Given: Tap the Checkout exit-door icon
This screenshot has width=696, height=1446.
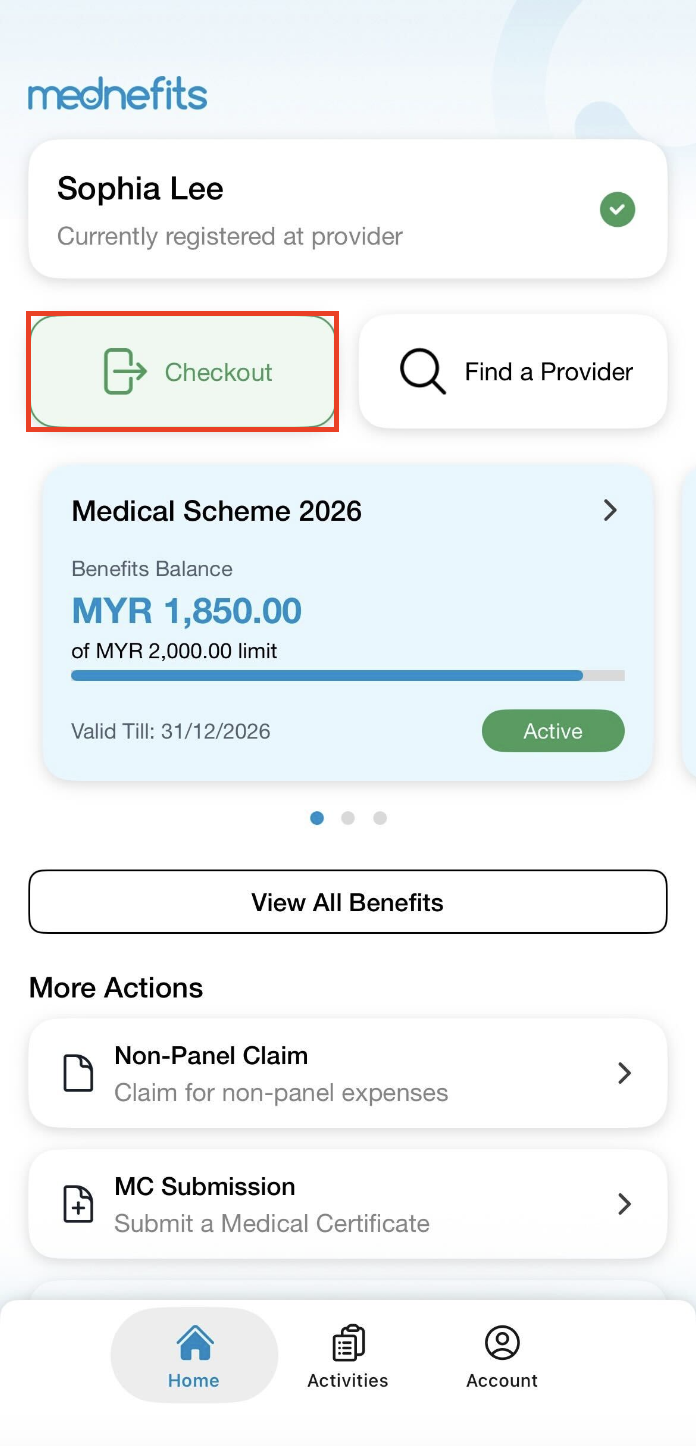Looking at the screenshot, I should [125, 372].
